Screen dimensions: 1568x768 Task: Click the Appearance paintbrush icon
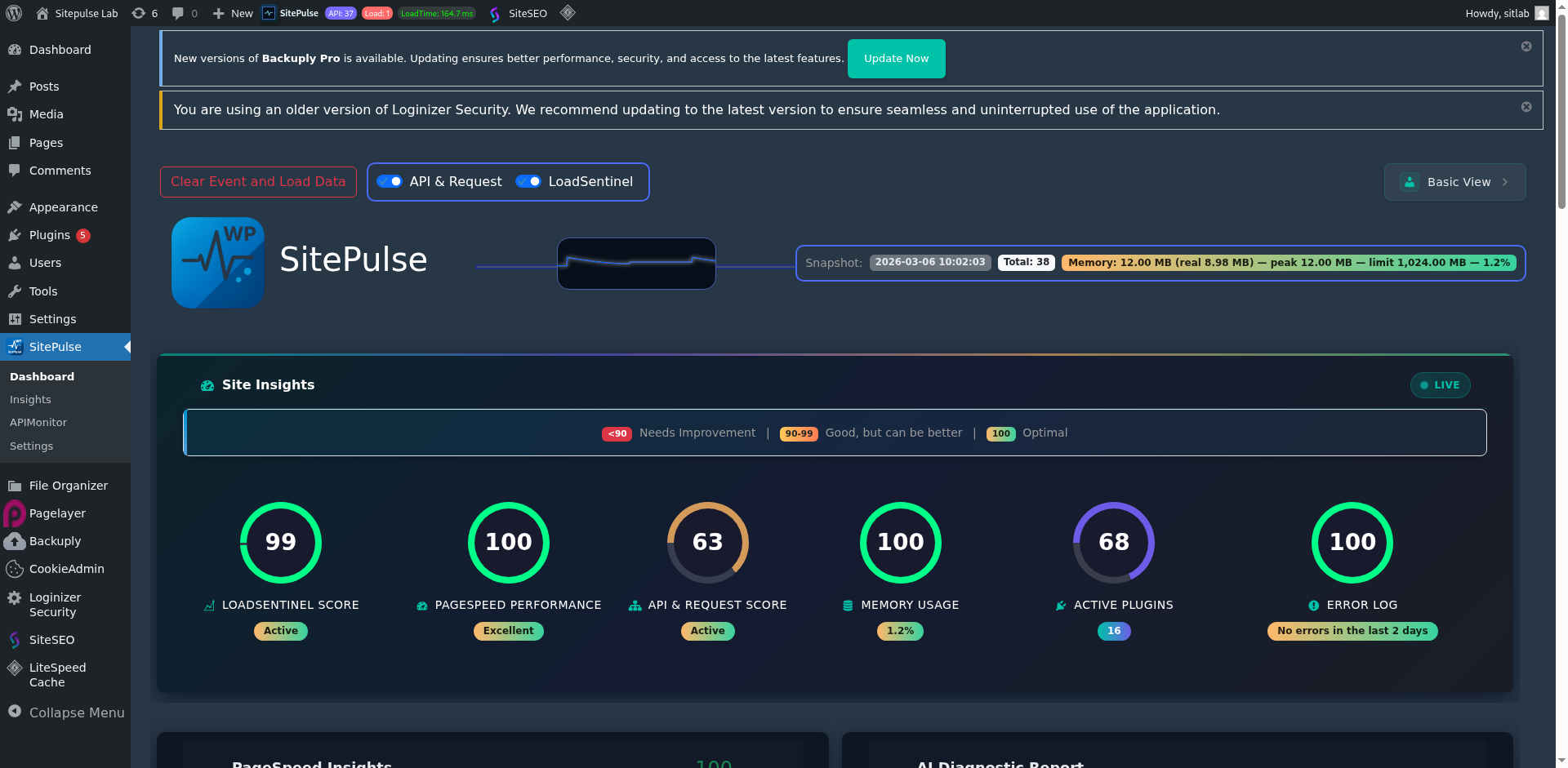click(15, 207)
